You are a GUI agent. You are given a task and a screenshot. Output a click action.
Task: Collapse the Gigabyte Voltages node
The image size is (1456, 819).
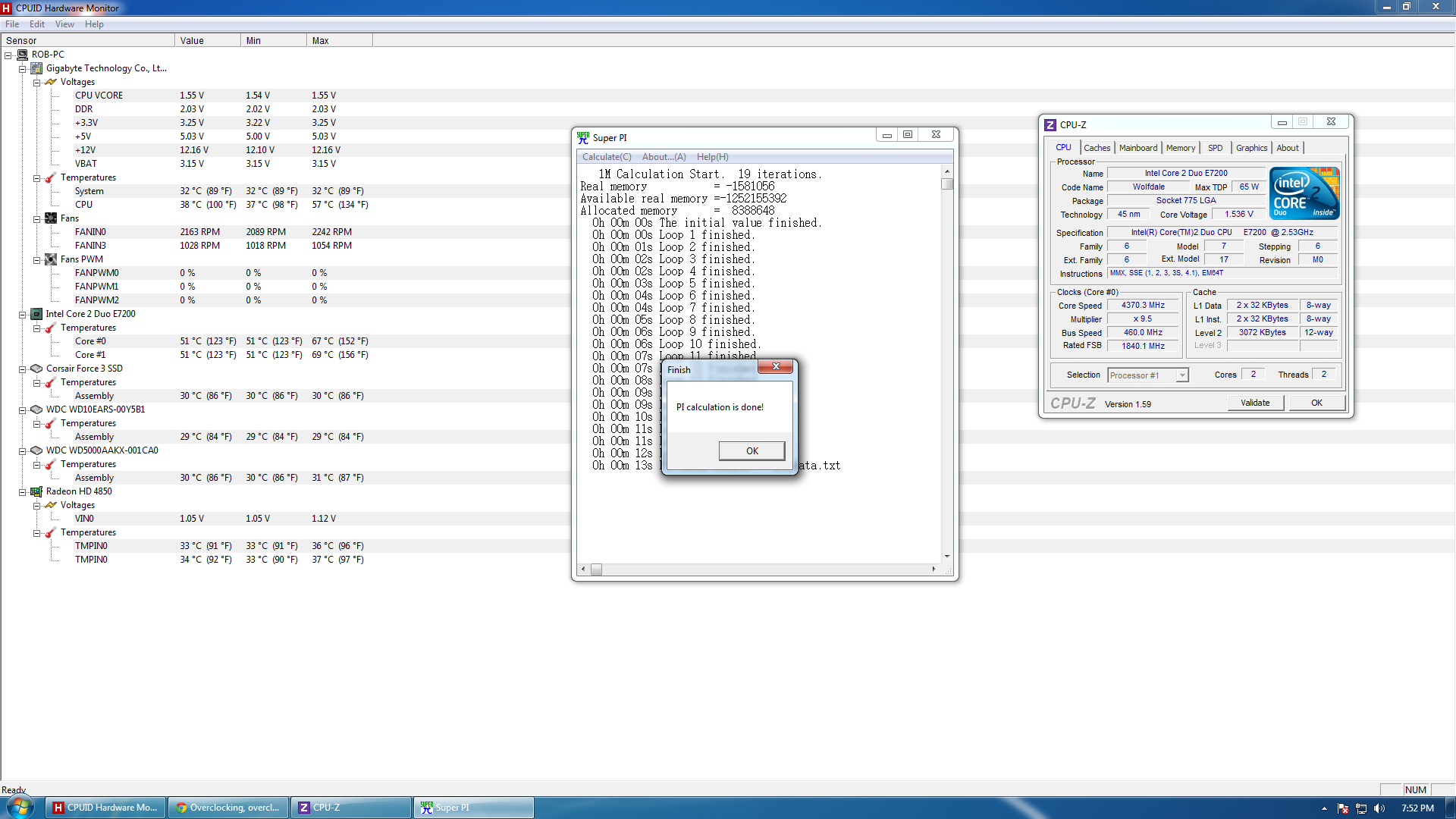coord(36,83)
